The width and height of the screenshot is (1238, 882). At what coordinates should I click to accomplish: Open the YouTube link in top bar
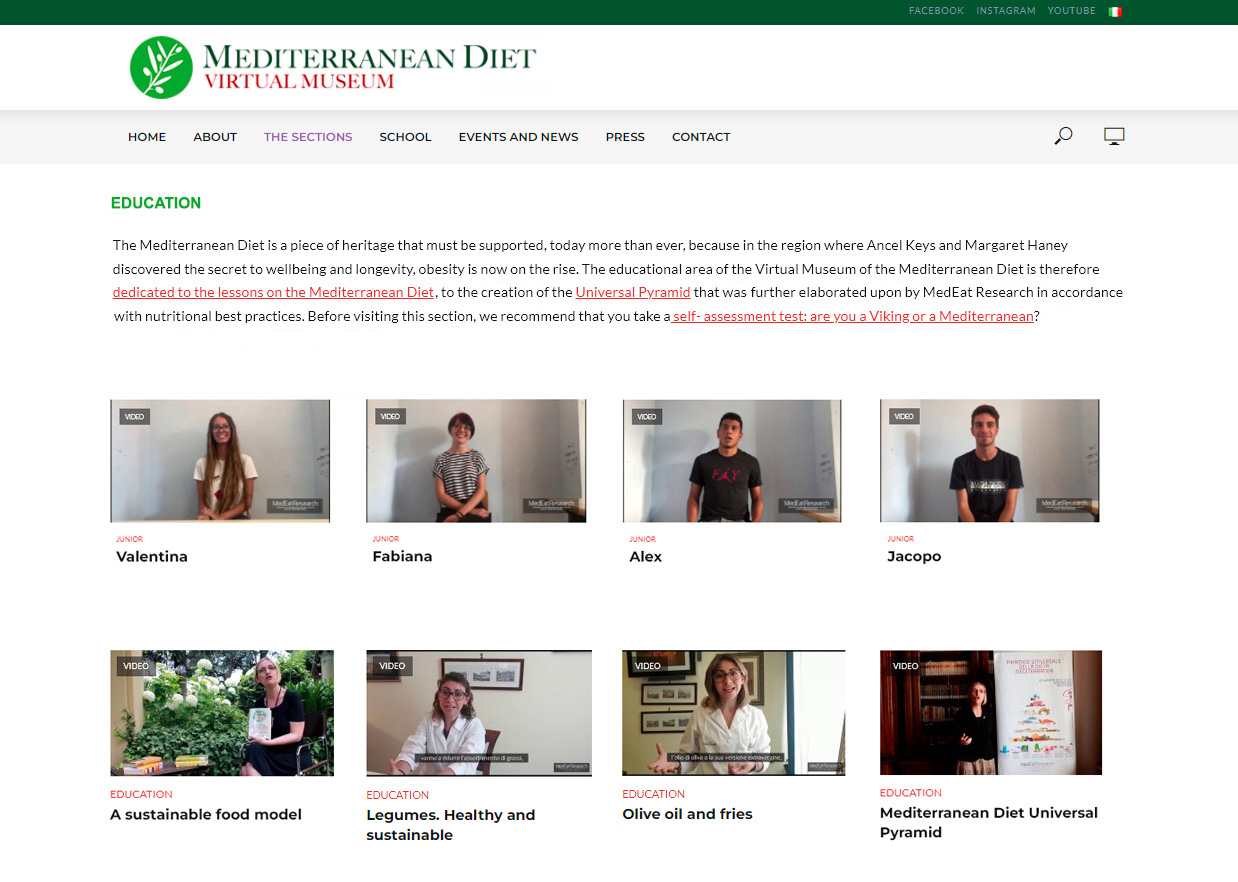tap(1072, 11)
